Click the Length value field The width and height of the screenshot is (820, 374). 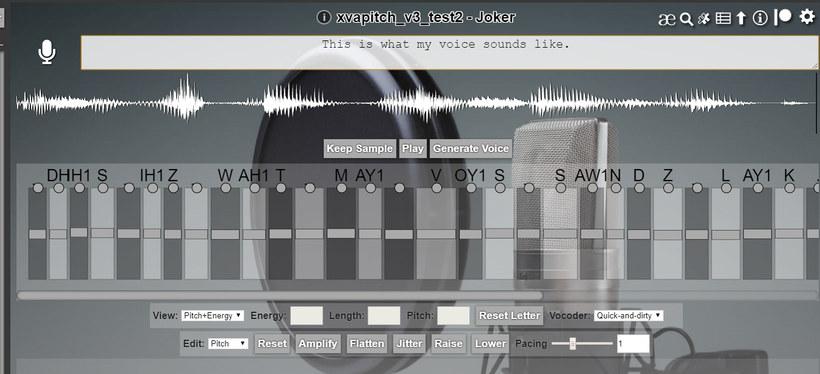click(384, 315)
